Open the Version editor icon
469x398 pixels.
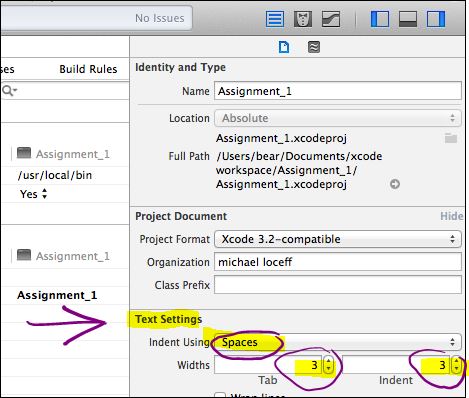pos(331,19)
